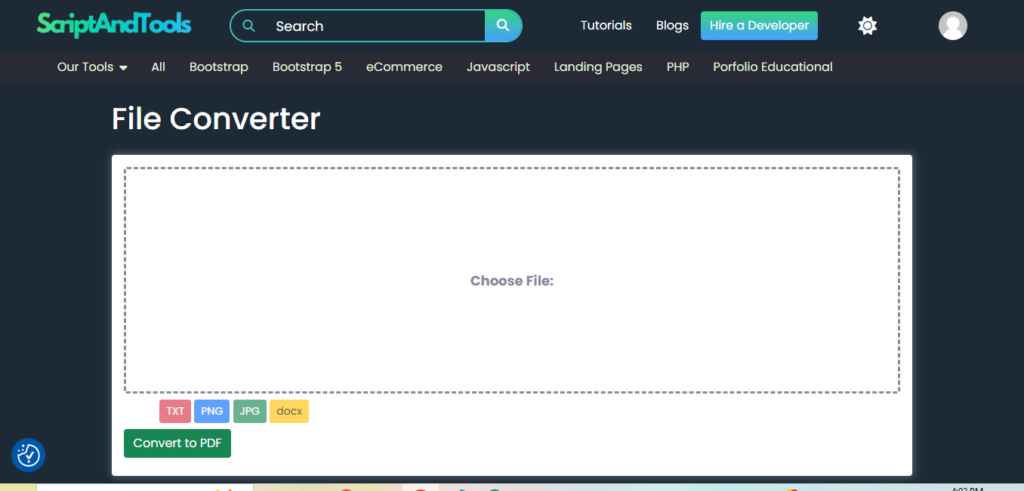Select the PHP category

click(678, 67)
